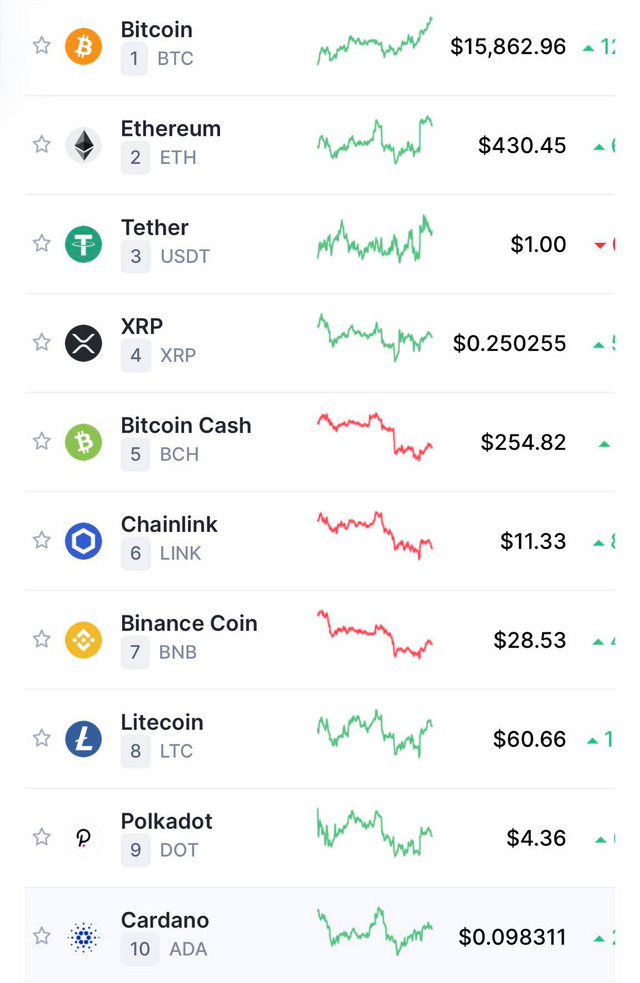Click the Cardano logo icon
The width and height of the screenshot is (640, 983).
point(84,936)
